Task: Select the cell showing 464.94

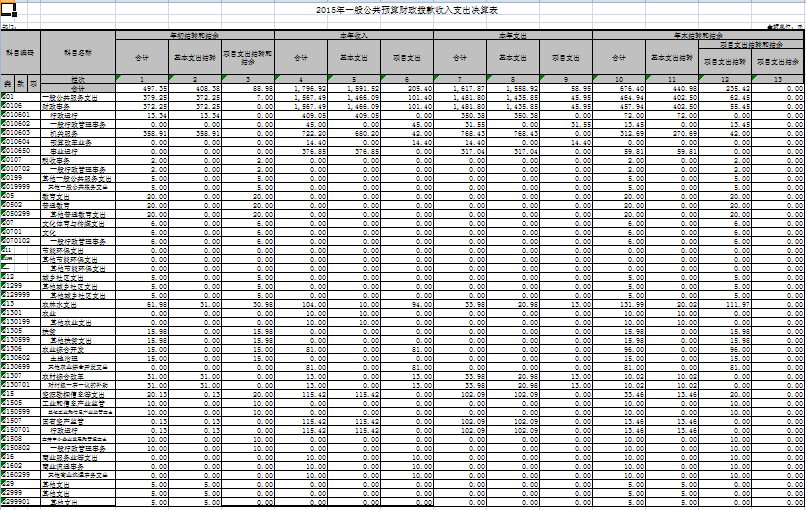Action: (x=619, y=97)
